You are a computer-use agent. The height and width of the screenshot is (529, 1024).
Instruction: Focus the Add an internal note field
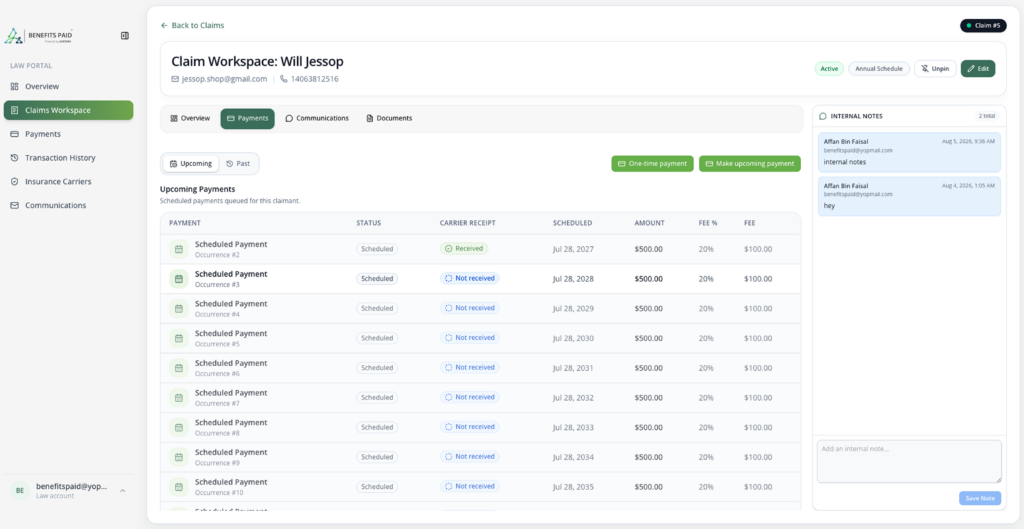pos(909,462)
